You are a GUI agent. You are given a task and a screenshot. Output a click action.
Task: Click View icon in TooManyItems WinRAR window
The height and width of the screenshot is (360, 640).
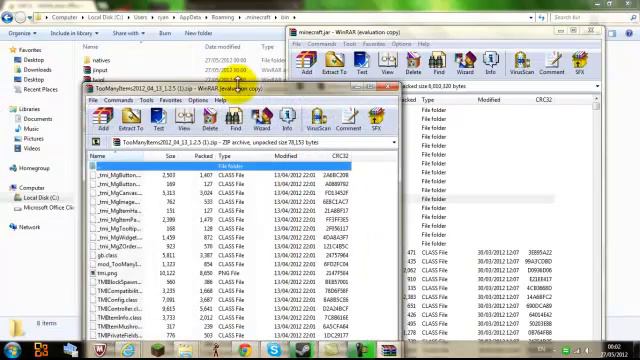[184, 119]
